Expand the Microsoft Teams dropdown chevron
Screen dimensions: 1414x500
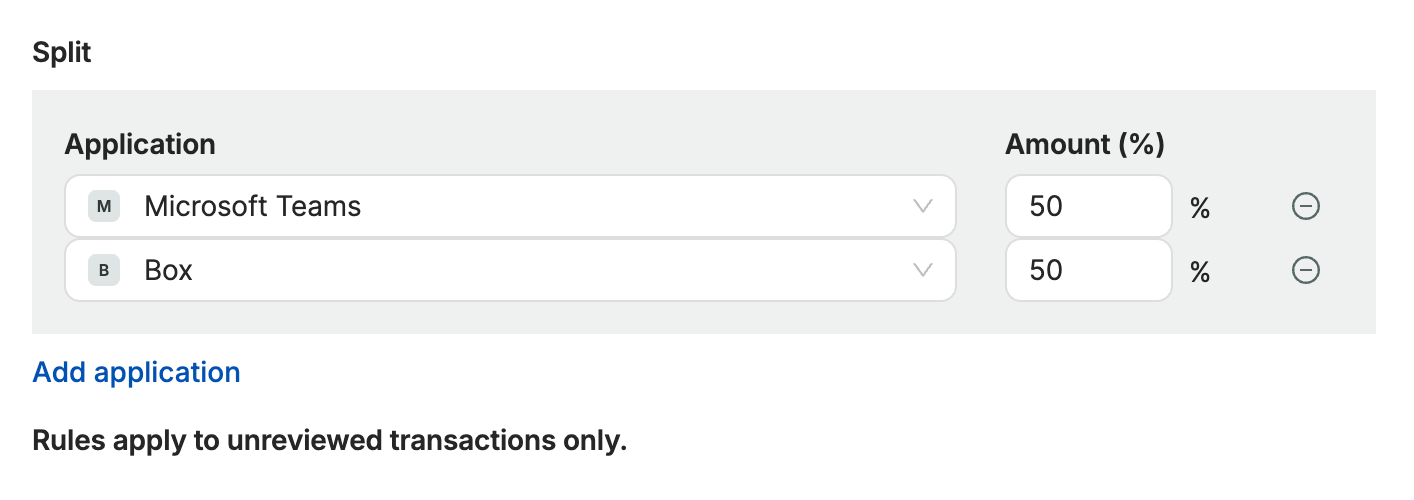tap(923, 207)
